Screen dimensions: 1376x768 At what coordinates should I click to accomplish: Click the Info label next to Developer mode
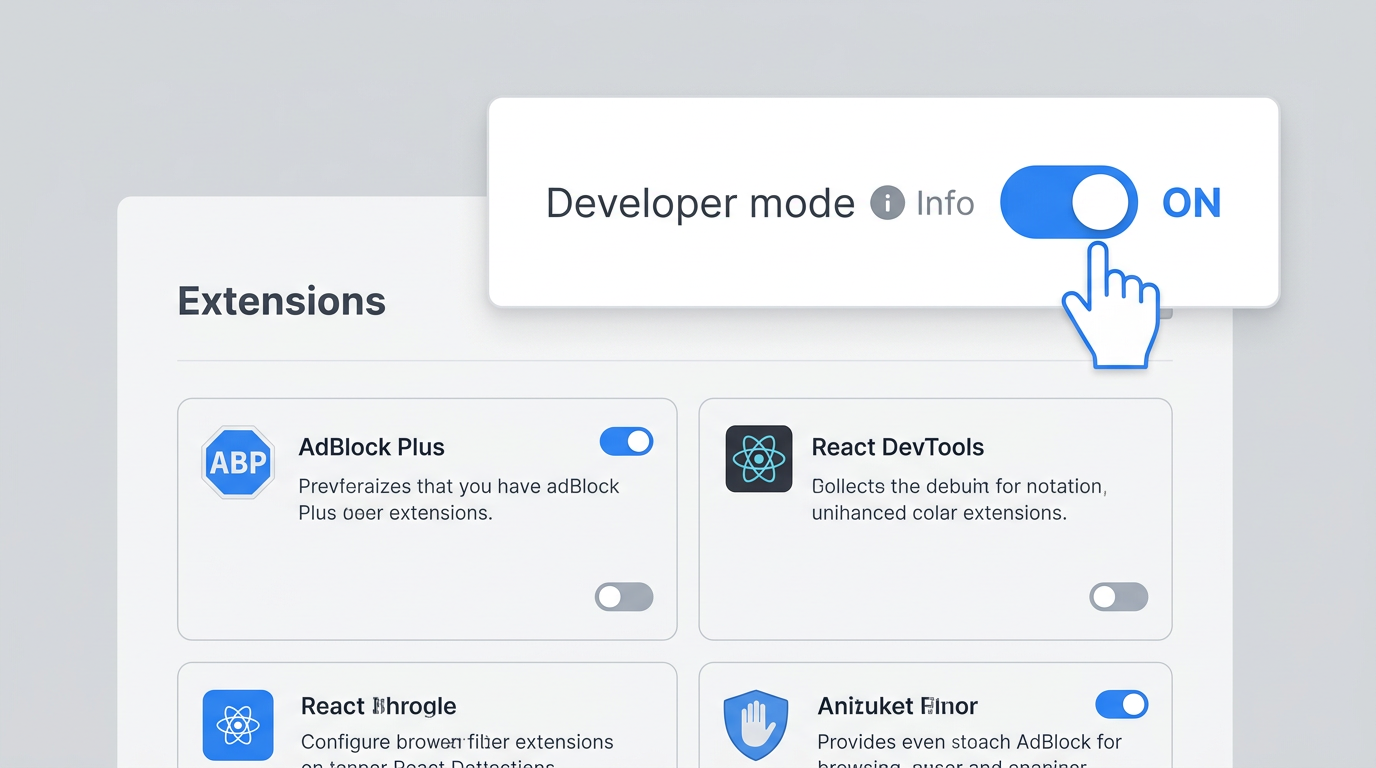tap(945, 203)
